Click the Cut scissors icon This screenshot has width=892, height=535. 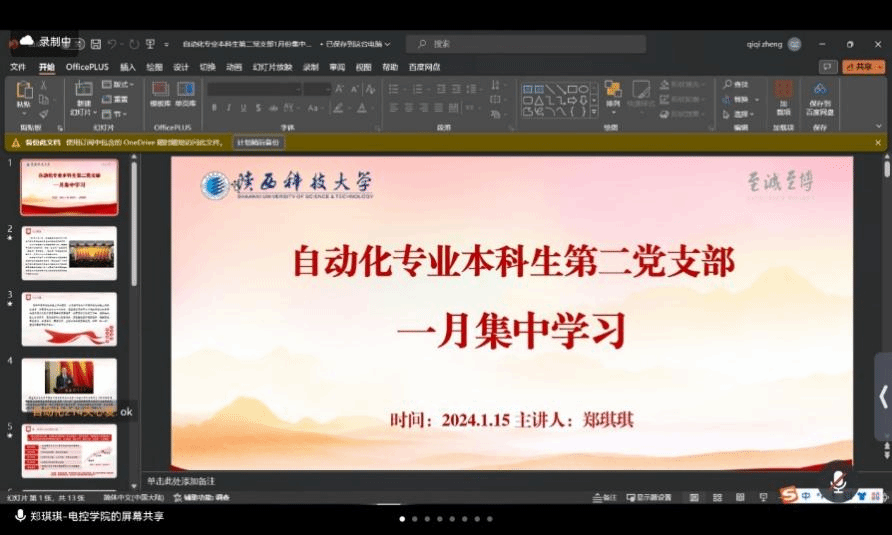pyautogui.click(x=43, y=85)
